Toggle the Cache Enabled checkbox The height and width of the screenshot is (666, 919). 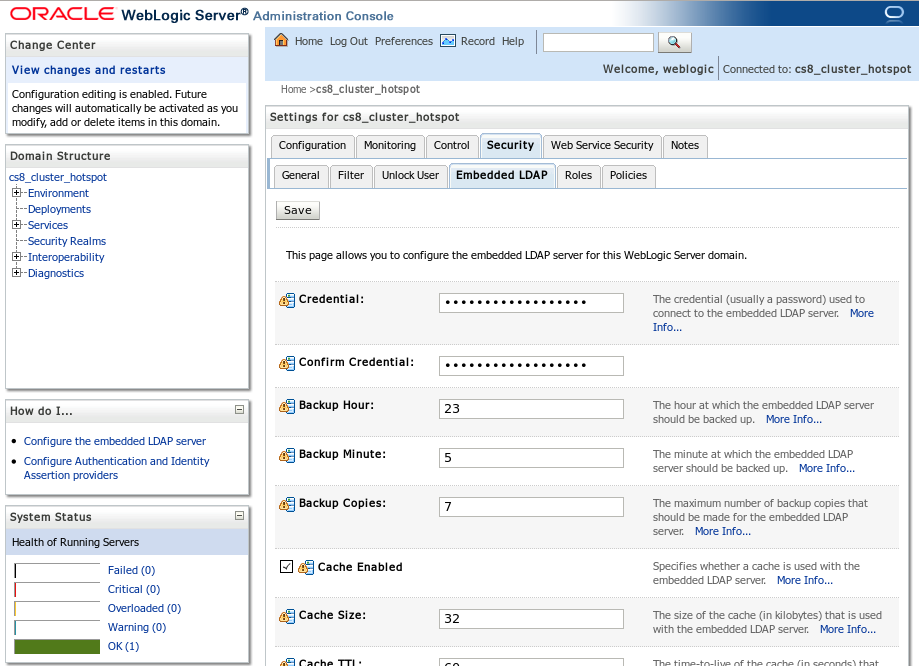point(287,566)
